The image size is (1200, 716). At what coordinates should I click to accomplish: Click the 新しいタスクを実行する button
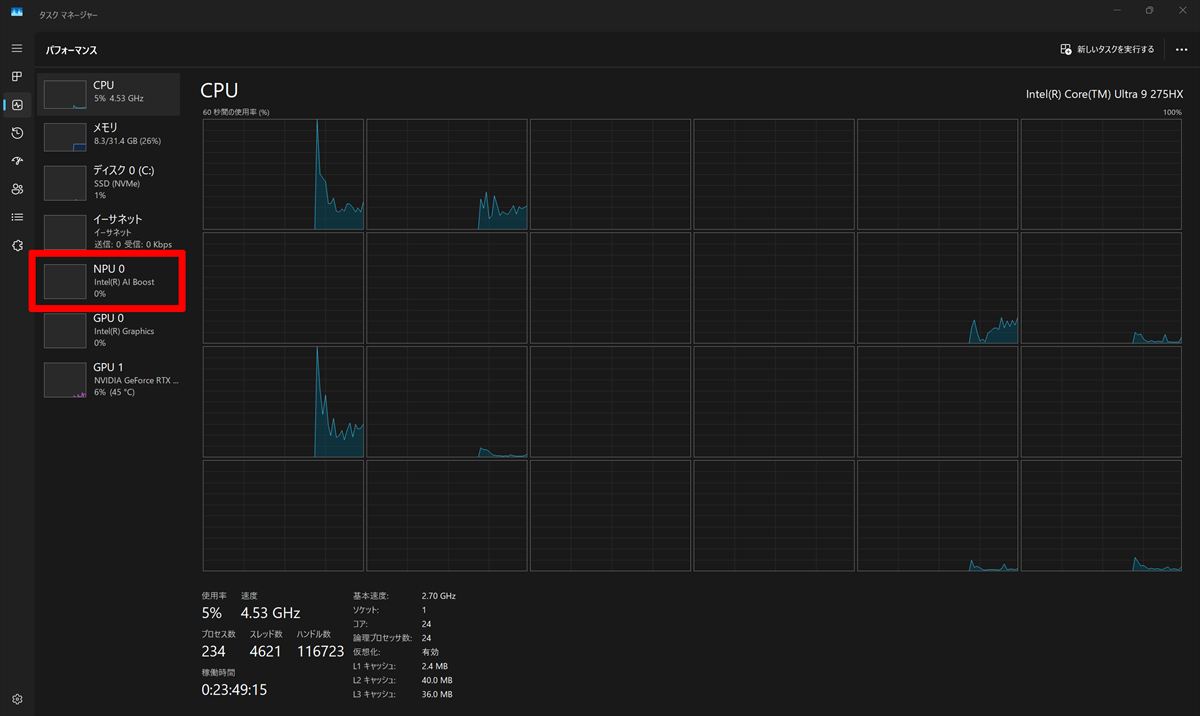(1108, 49)
